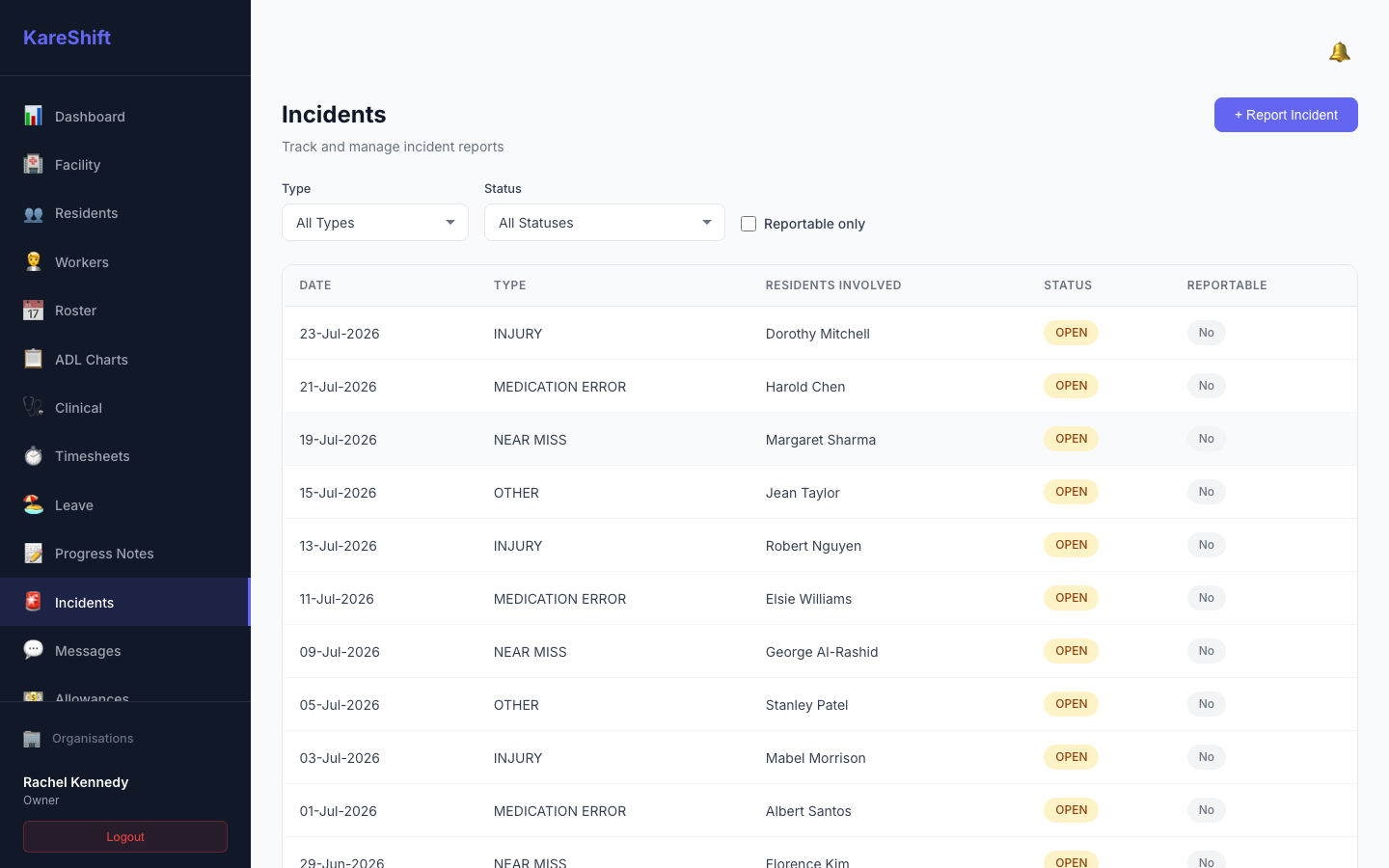Click the Report Incident button

(x=1286, y=115)
